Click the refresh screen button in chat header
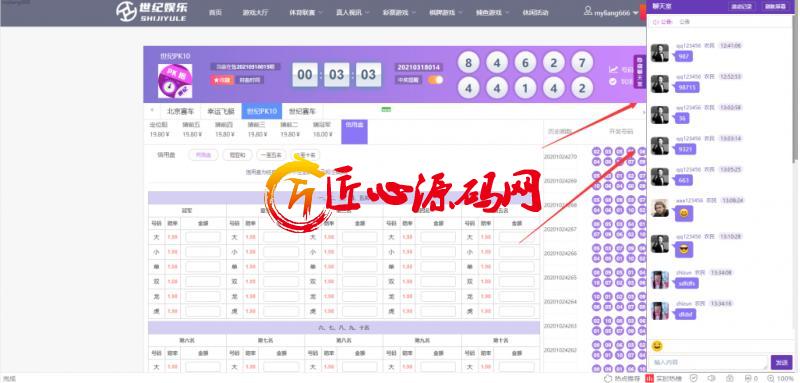This screenshot has height=383, width=800. 774,7
